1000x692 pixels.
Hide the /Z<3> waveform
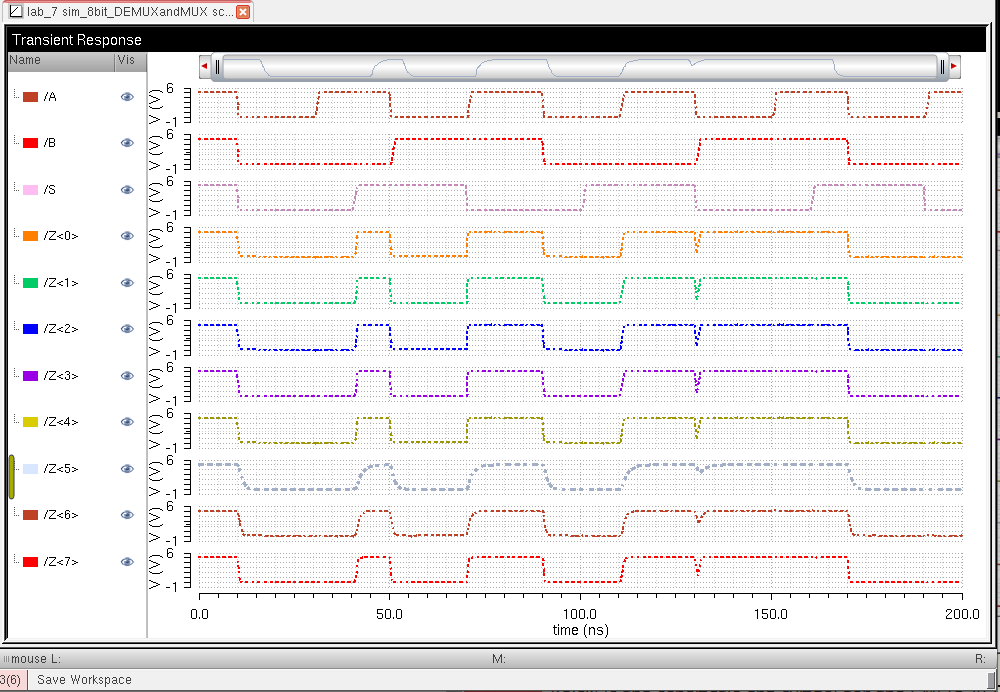click(x=127, y=376)
